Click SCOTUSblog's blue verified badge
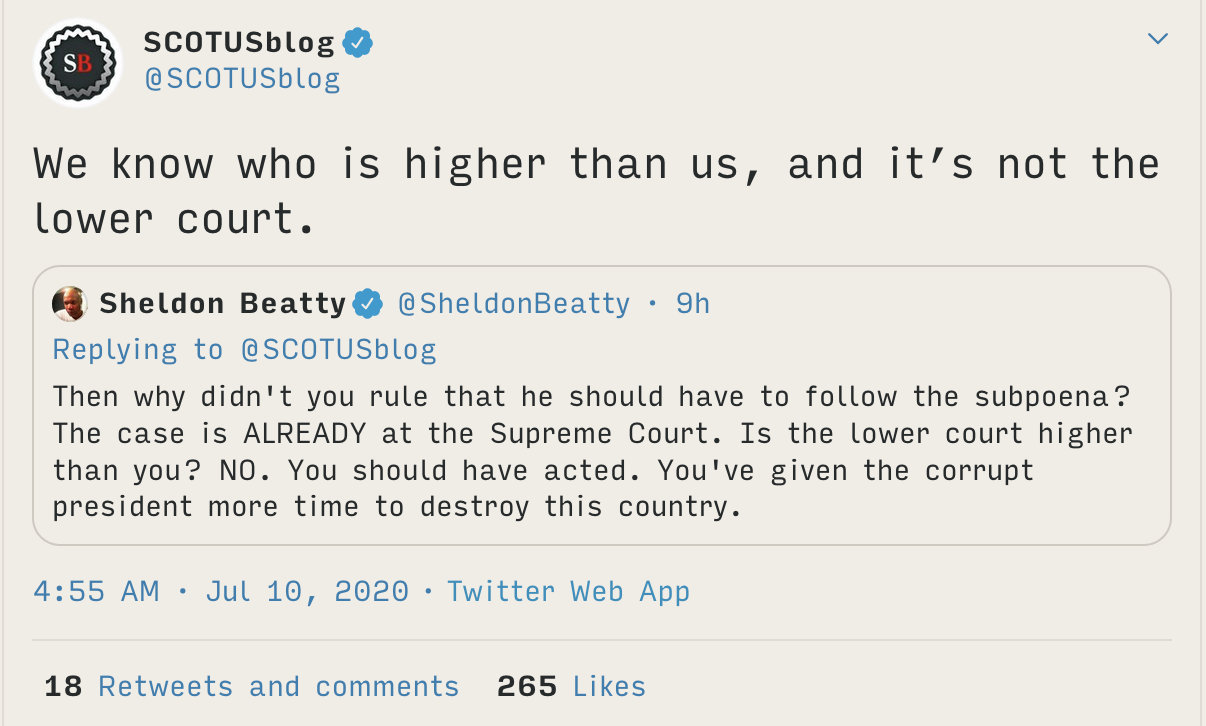The width and height of the screenshot is (1206, 726). click(358, 43)
